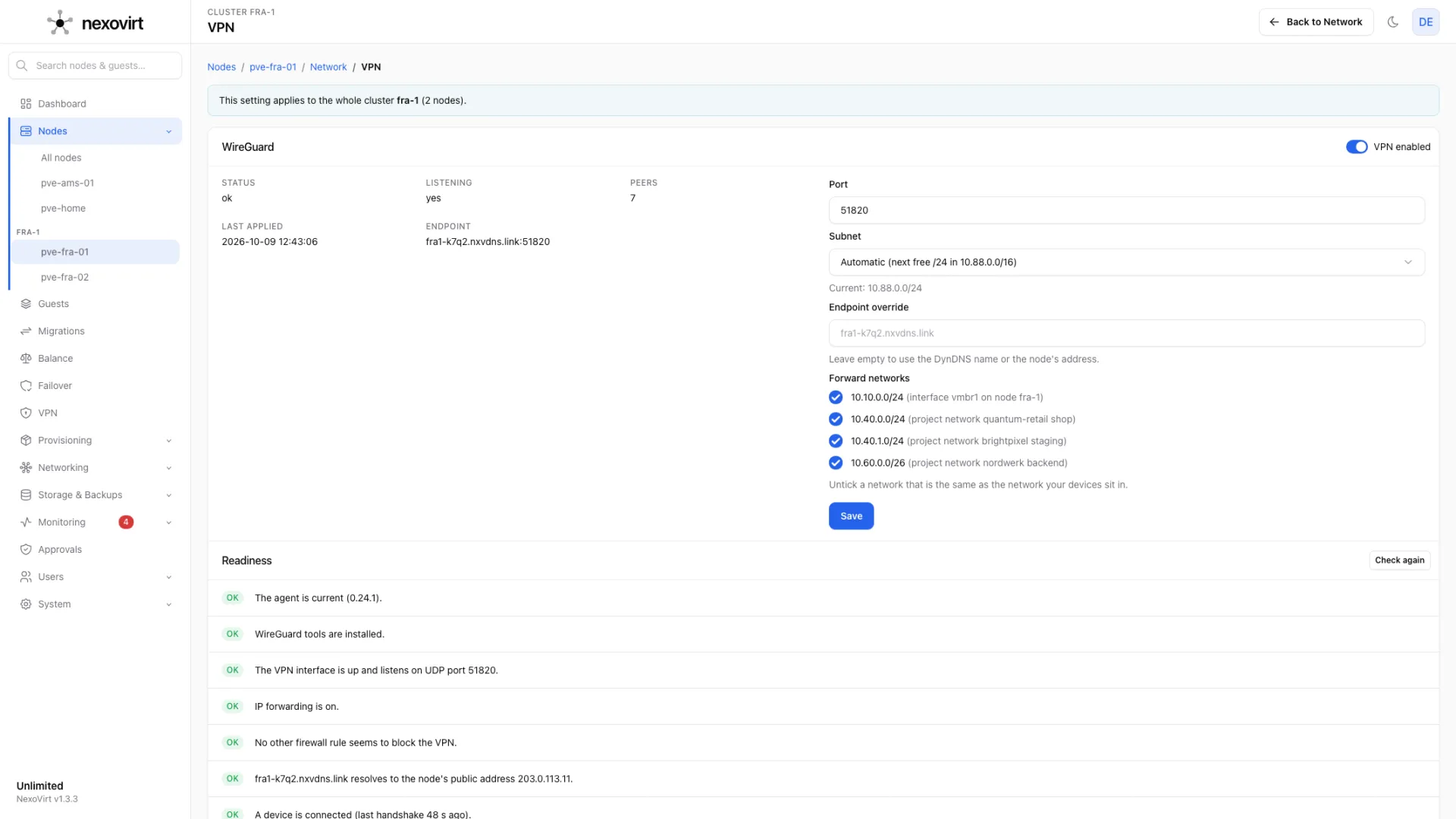Click the Port input field
Screen dimensions: 1456x819
click(1126, 210)
